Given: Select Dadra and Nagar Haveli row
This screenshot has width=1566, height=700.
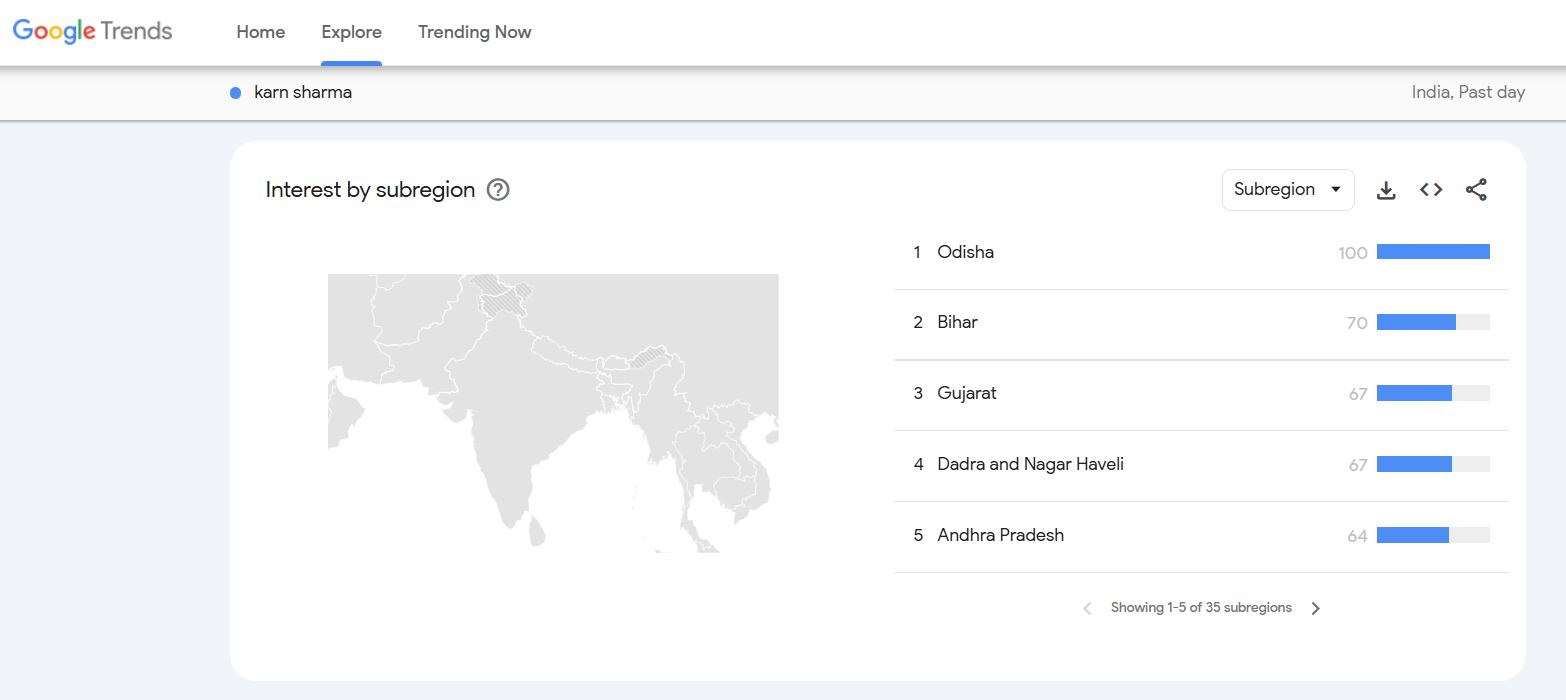Looking at the screenshot, I should coord(1201,465).
